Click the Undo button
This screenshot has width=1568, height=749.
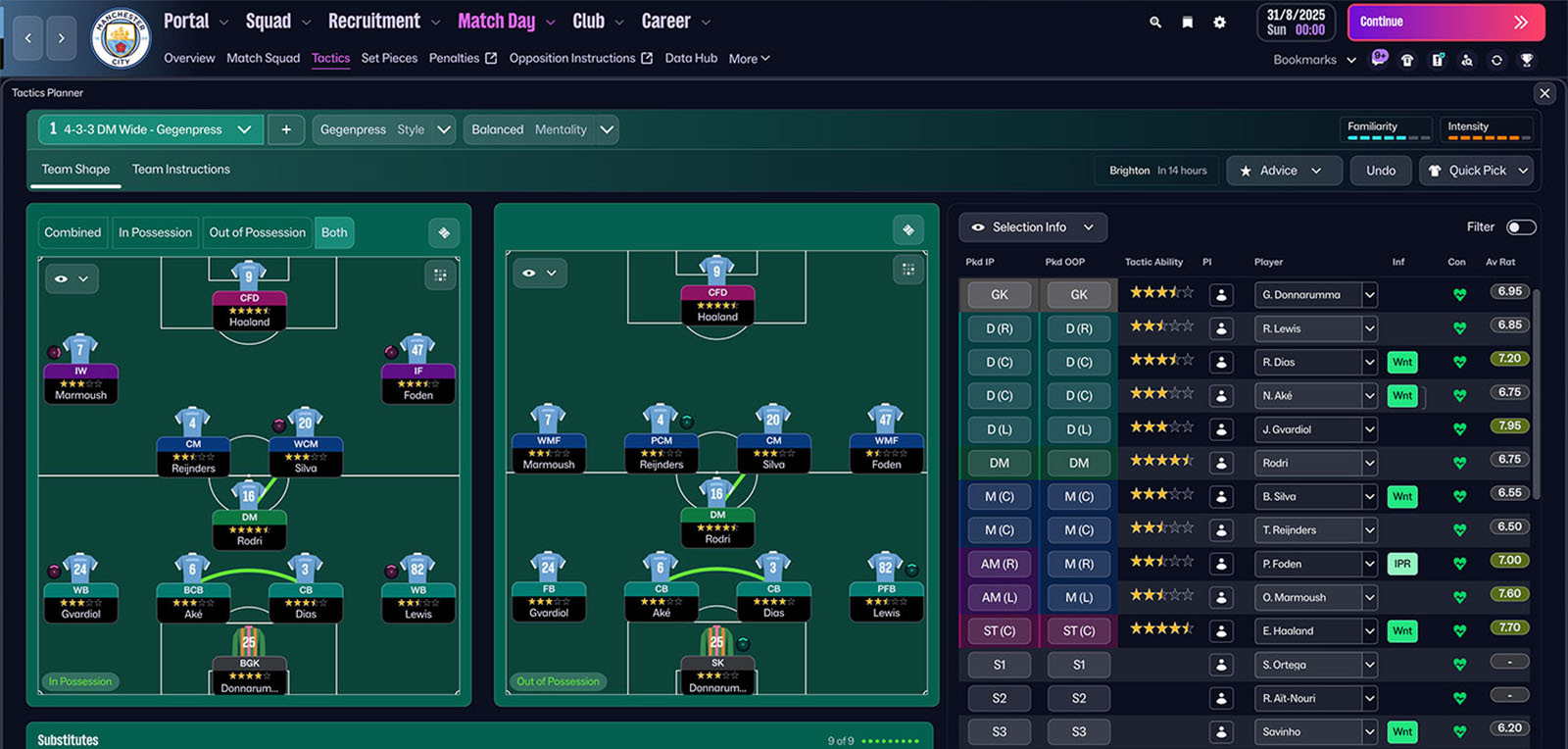coord(1381,171)
